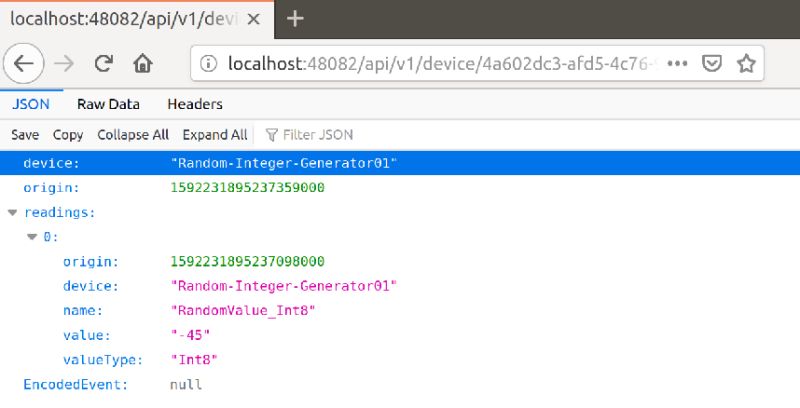
Task: Click the forward navigation arrow
Action: click(65, 64)
